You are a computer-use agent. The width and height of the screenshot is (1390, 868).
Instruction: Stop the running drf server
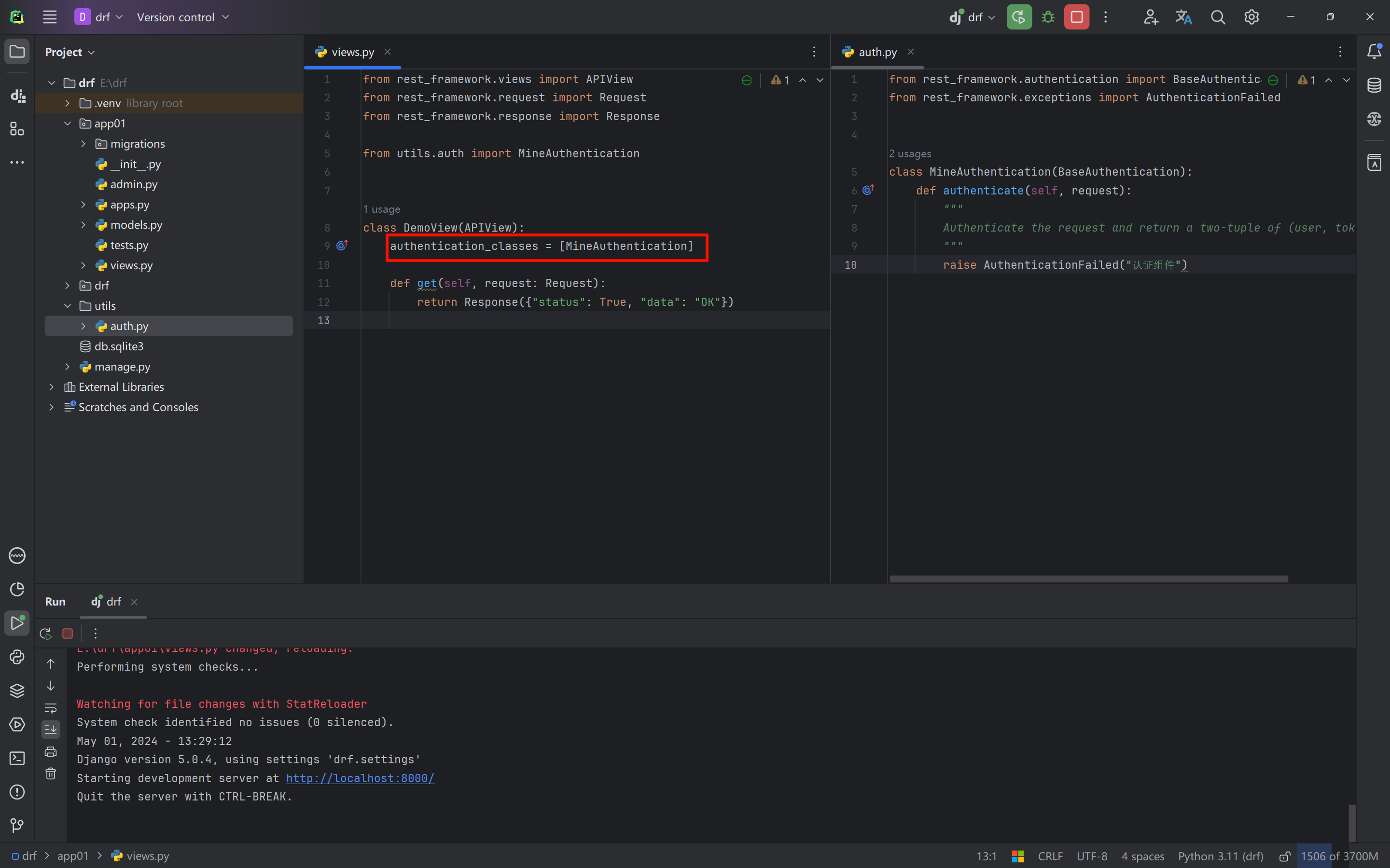coord(1076,17)
